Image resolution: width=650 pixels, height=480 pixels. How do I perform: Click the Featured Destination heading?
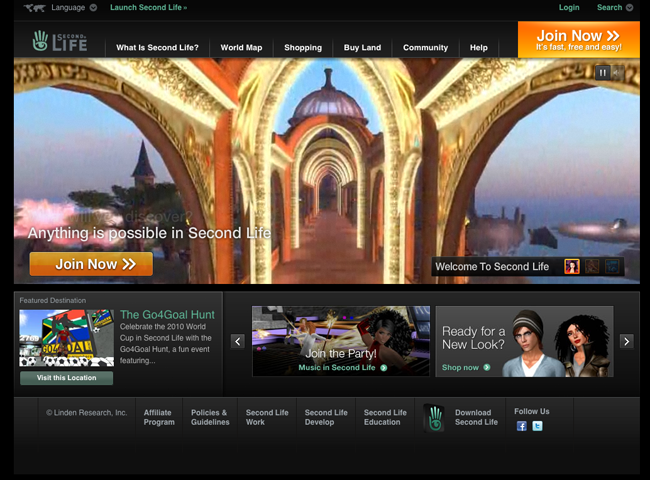pos(53,301)
